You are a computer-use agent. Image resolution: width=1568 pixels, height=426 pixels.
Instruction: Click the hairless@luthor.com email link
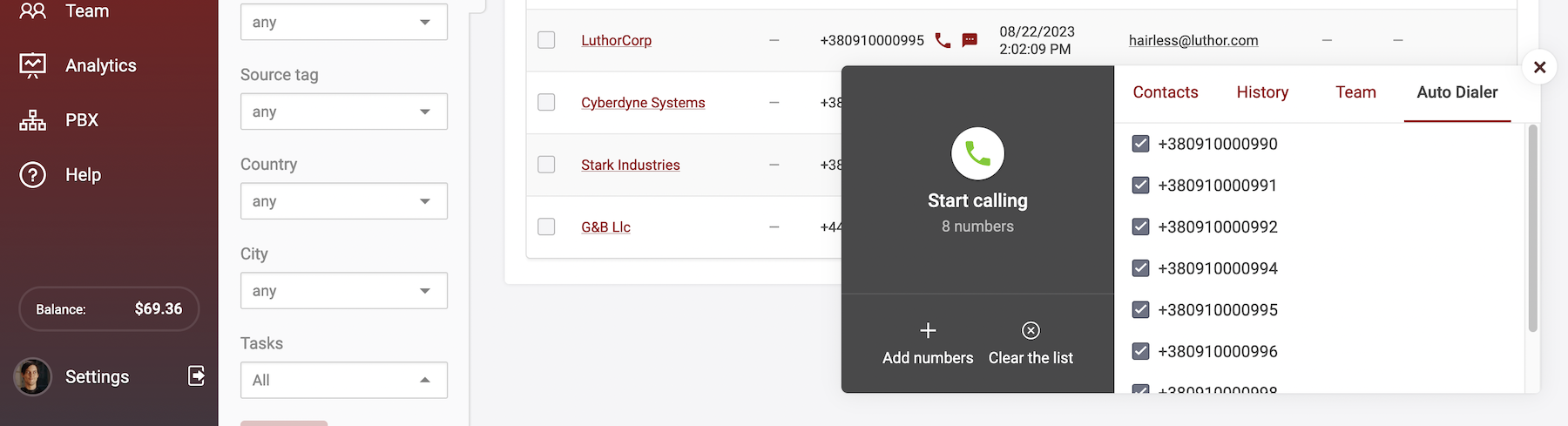pyautogui.click(x=1193, y=40)
